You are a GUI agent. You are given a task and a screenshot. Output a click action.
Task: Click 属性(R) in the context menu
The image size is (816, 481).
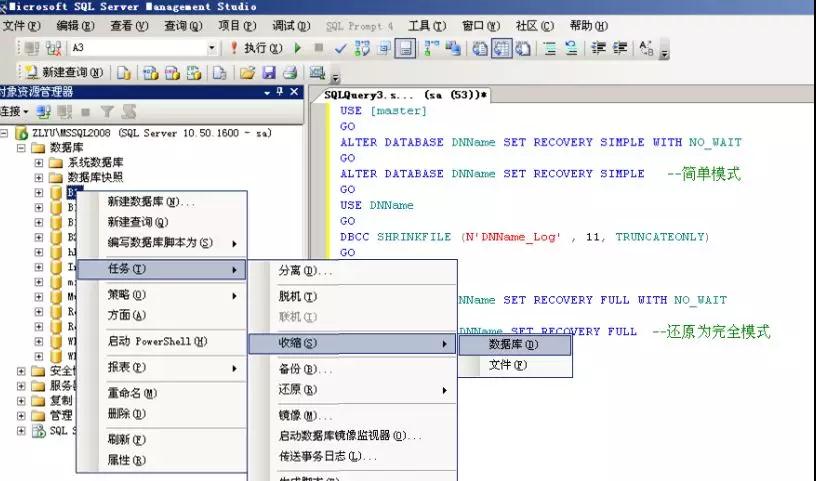(x=127, y=460)
